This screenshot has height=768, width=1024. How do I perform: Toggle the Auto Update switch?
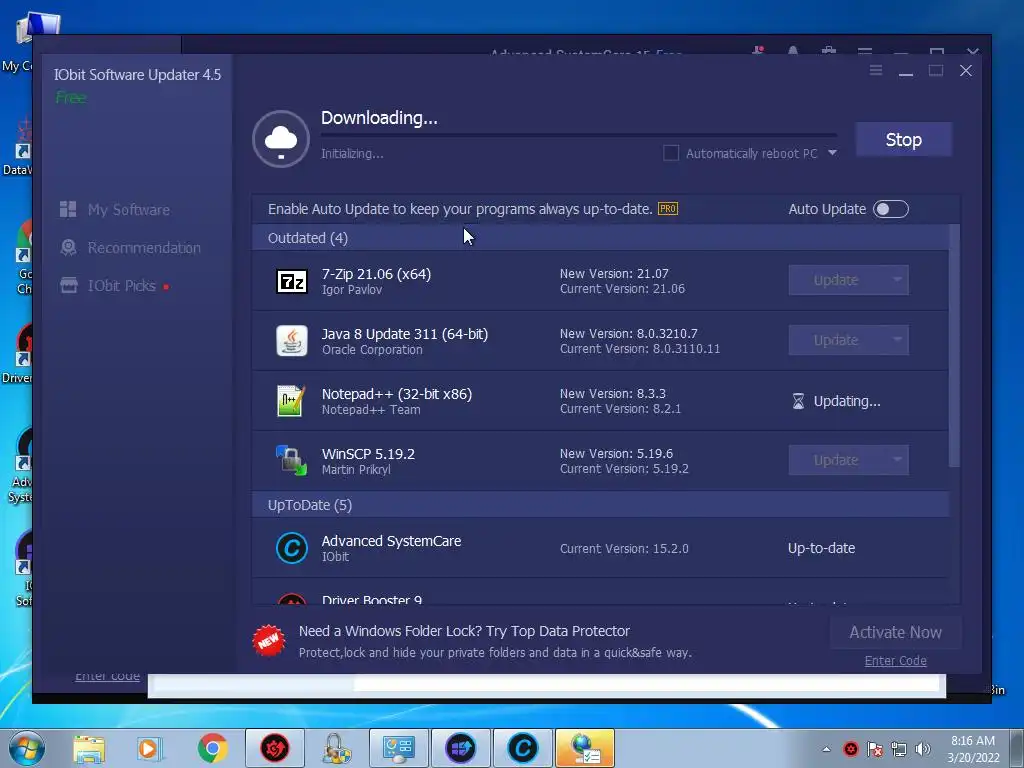point(891,209)
